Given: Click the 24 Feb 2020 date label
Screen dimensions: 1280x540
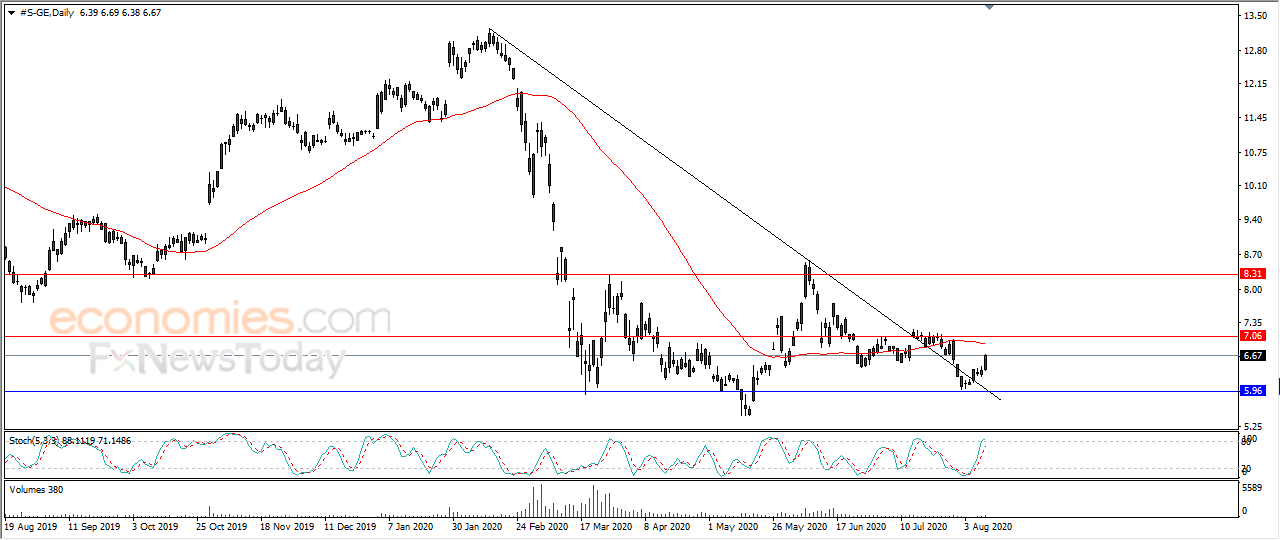Looking at the screenshot, I should coord(541,525).
